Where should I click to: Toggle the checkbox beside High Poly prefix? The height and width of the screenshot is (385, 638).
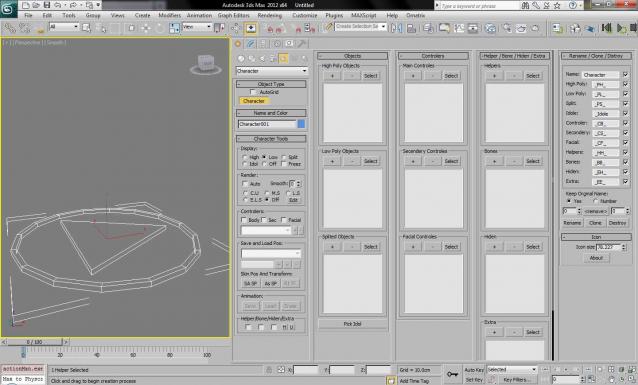pos(625,84)
